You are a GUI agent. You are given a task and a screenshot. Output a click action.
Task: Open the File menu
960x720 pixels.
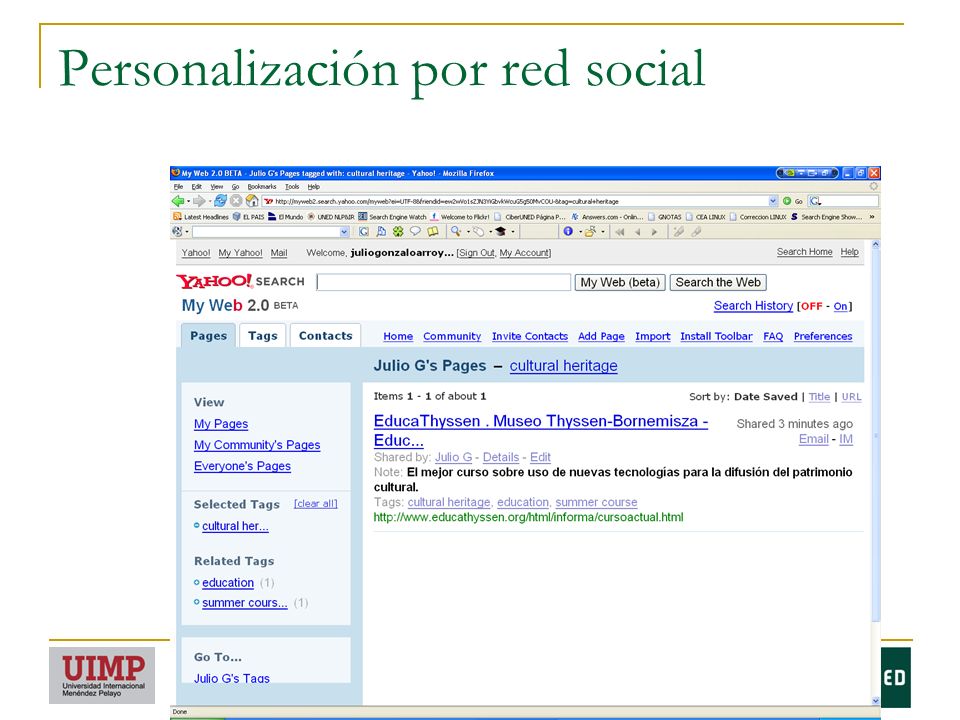click(x=178, y=187)
